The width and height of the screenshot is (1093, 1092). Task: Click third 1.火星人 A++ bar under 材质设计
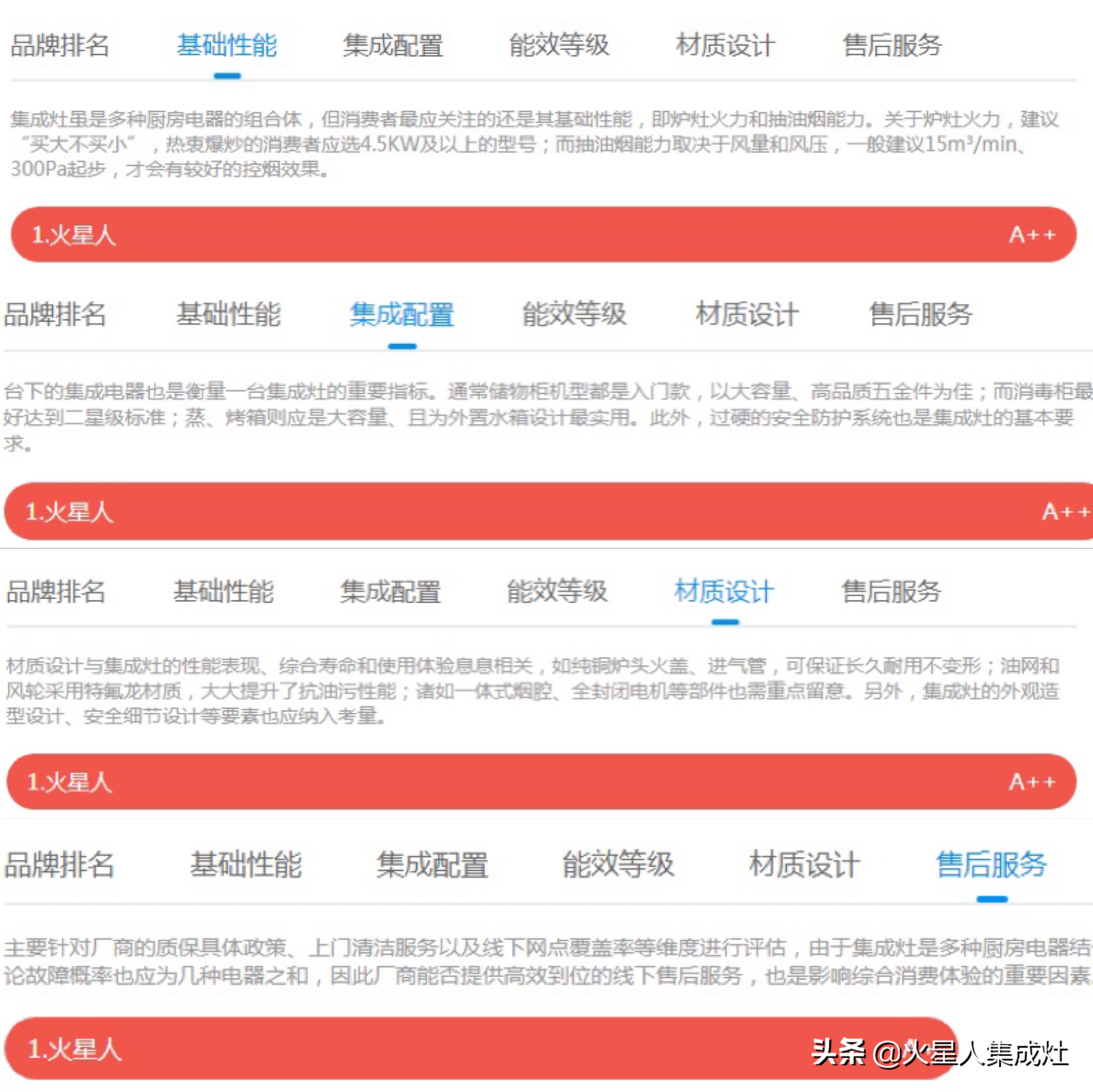click(541, 781)
